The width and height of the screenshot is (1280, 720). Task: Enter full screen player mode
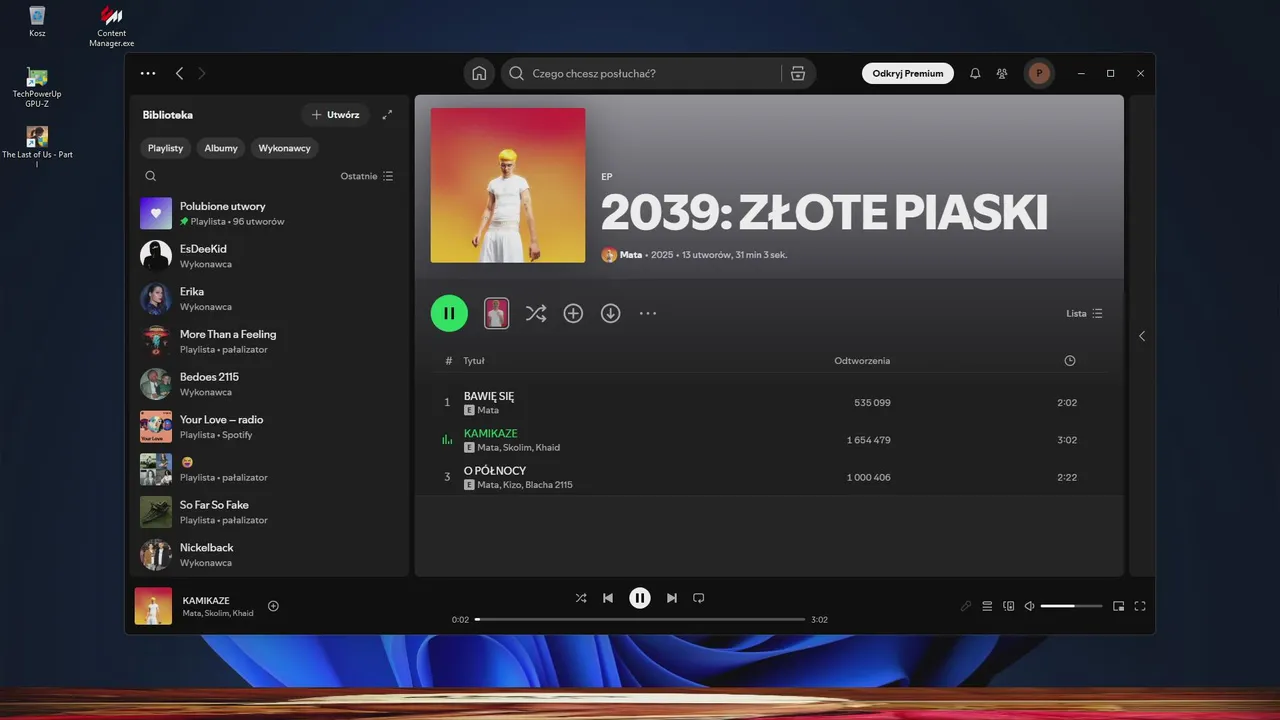tap(1139, 606)
